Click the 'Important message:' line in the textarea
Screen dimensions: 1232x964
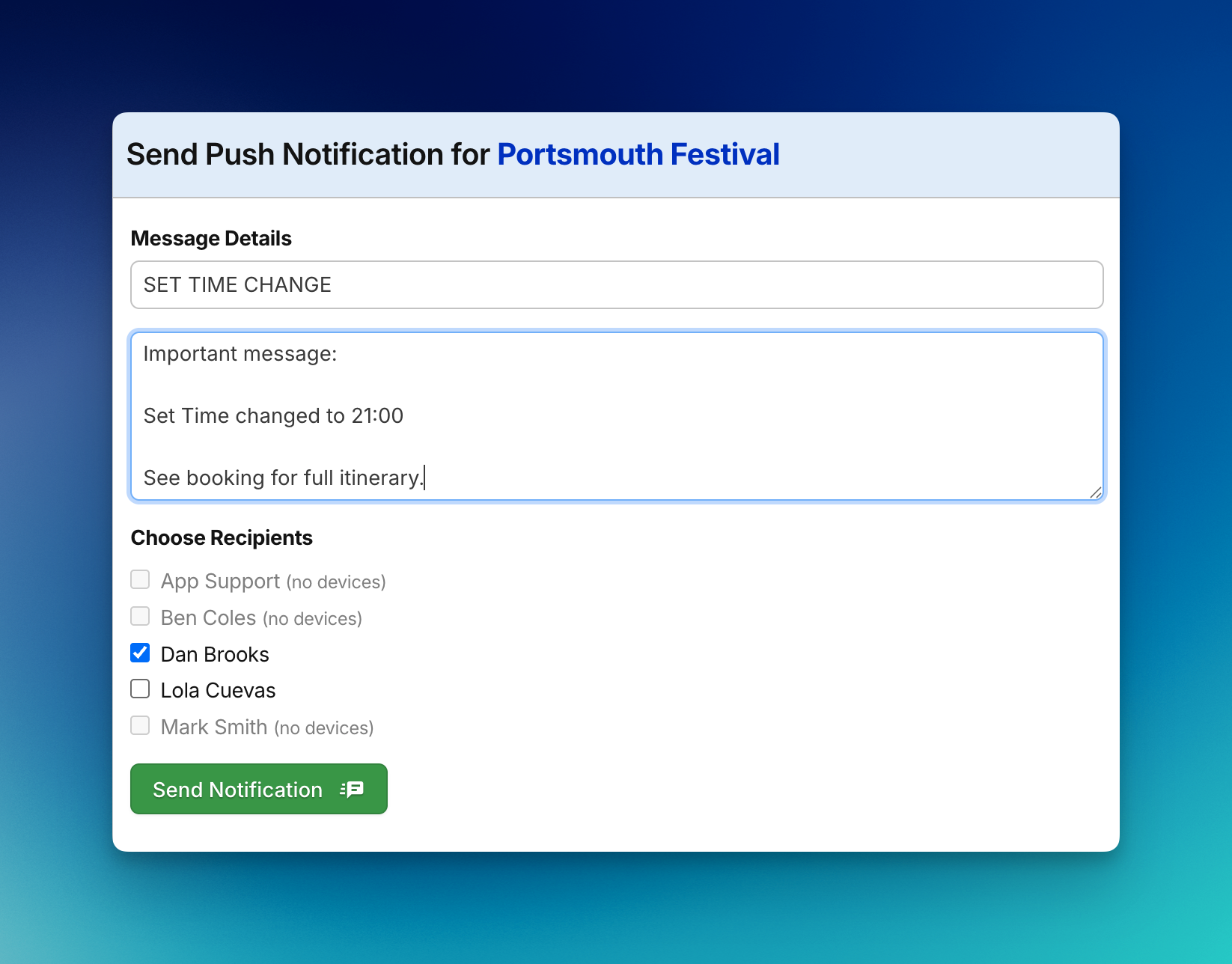pyautogui.click(x=240, y=353)
